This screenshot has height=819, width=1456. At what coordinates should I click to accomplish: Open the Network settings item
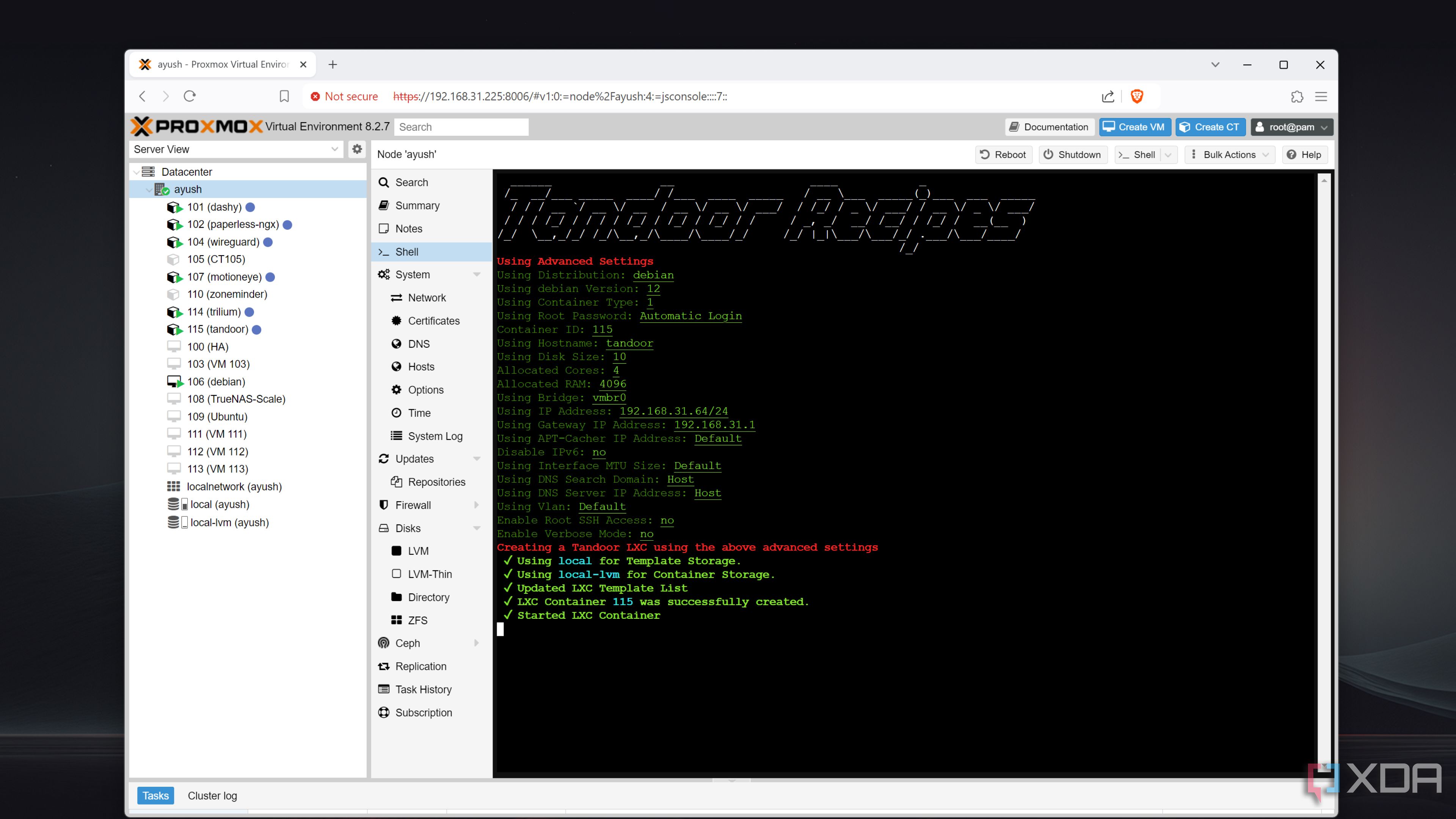[432, 298]
